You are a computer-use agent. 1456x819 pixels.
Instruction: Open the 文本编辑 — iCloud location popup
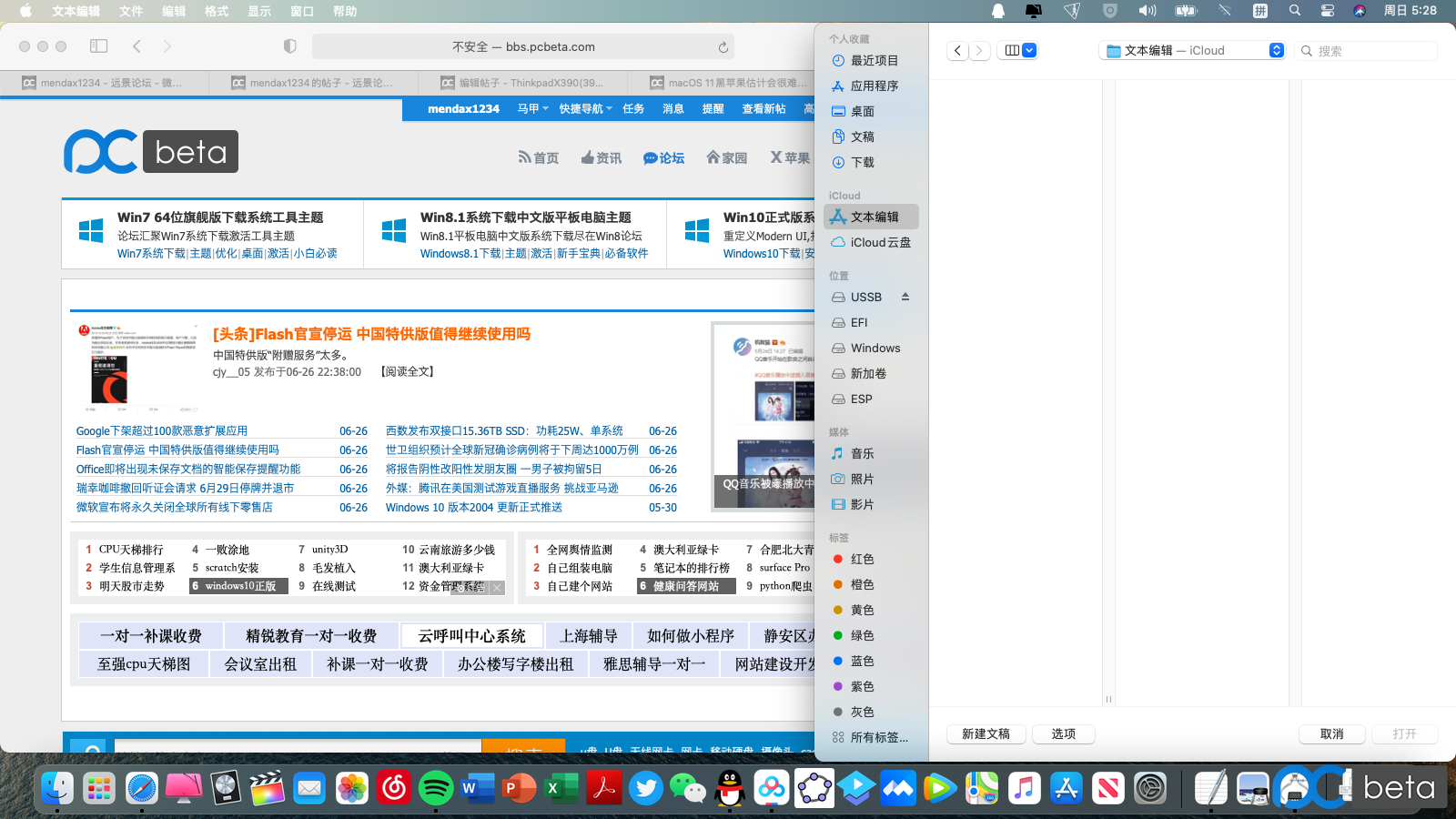(1192, 51)
